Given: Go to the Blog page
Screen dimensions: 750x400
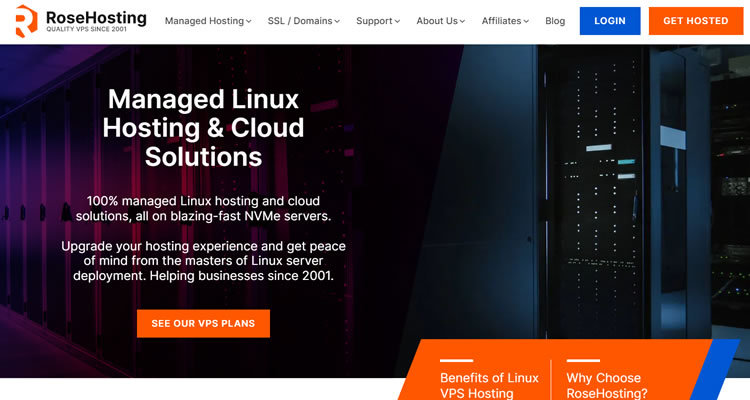Looking at the screenshot, I should tap(555, 21).
